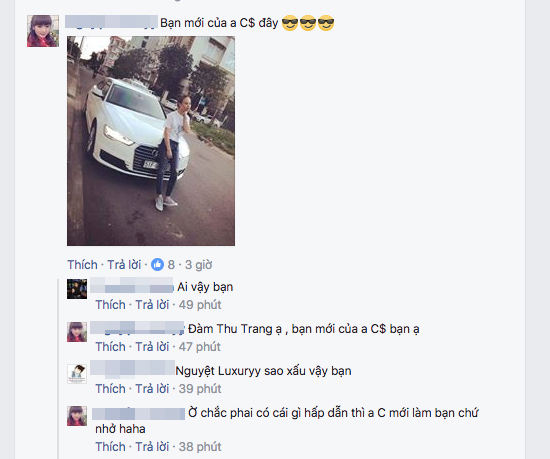Click the blue like reaction icon

click(157, 264)
